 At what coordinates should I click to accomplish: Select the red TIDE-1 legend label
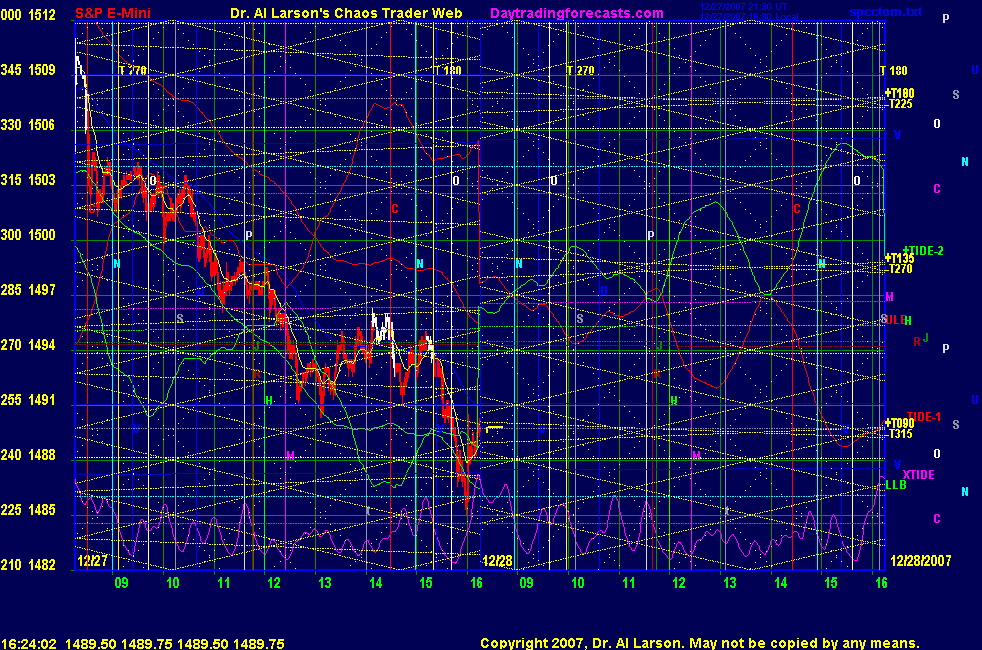(x=924, y=416)
